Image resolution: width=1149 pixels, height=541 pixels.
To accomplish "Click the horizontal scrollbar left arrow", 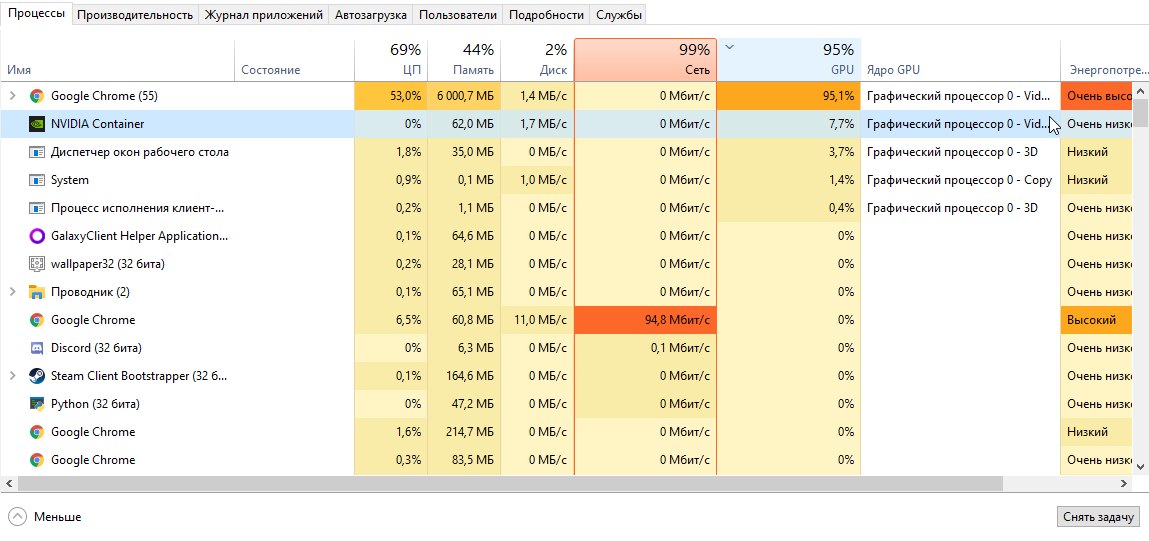I will point(10,484).
